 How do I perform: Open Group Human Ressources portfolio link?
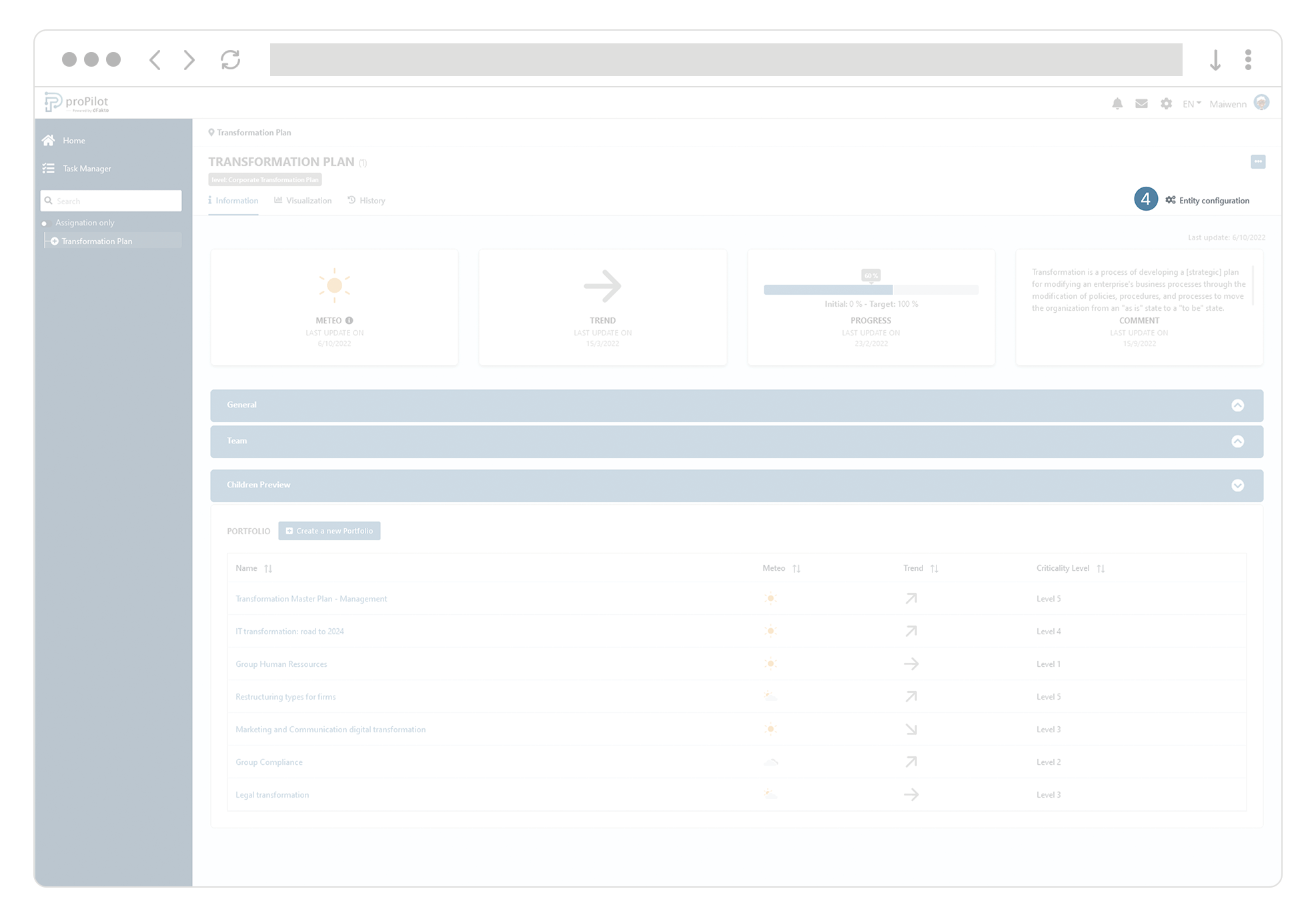(x=281, y=664)
